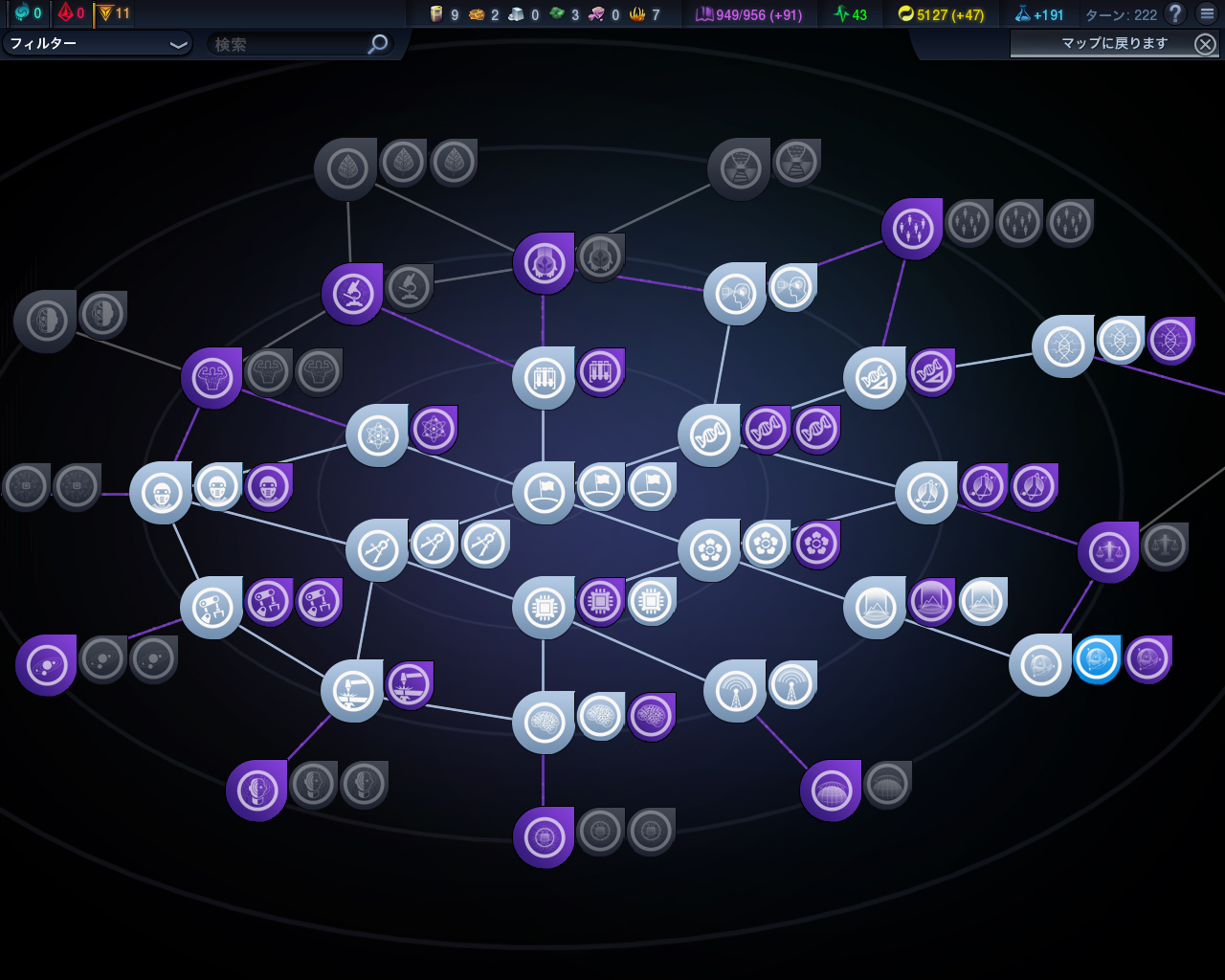Select the large computer chip technology node

(544, 608)
